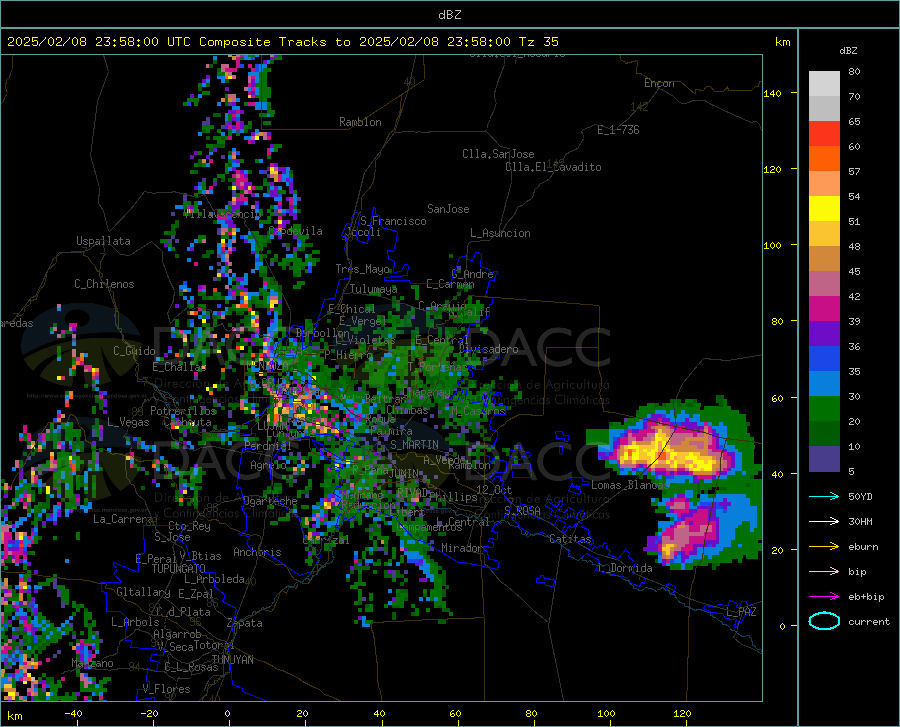
Task: Click the Ramblon label near the top
Action: 360,122
